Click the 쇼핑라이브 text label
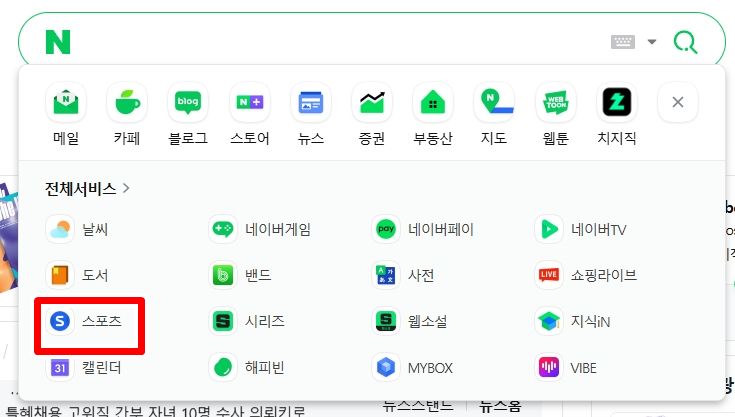The height and width of the screenshot is (417, 735). pyautogui.click(x=604, y=275)
